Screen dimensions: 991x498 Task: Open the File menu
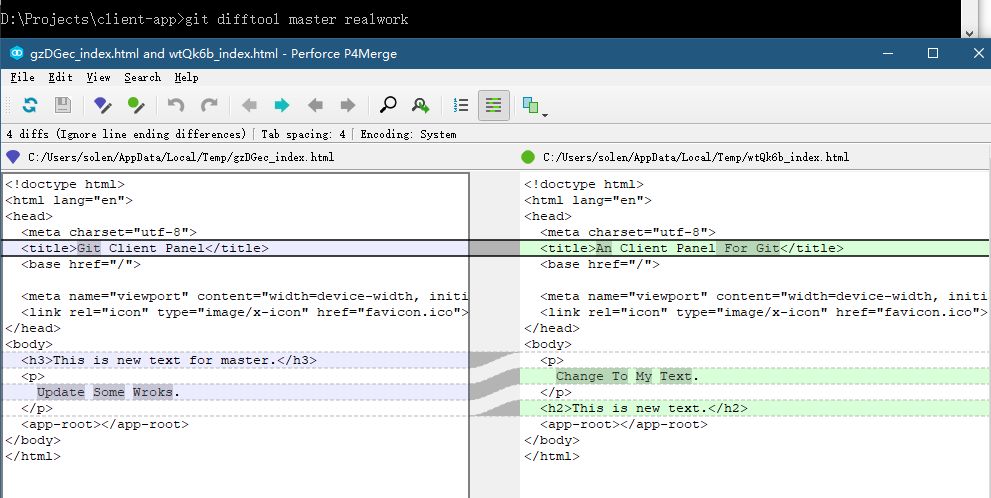click(23, 77)
